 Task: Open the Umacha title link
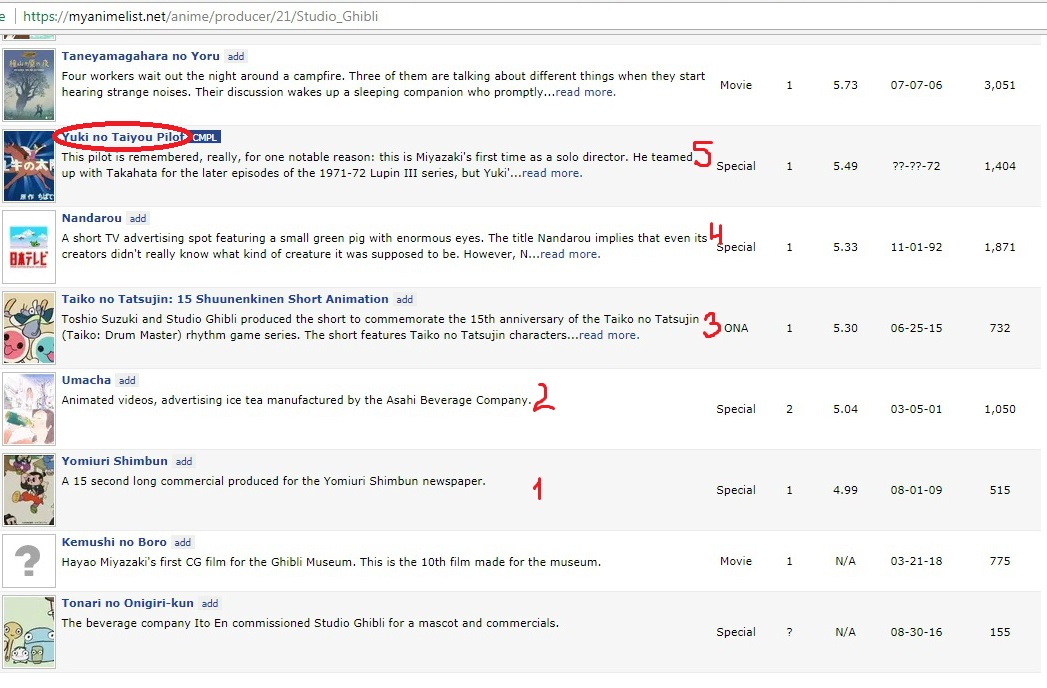click(x=86, y=379)
